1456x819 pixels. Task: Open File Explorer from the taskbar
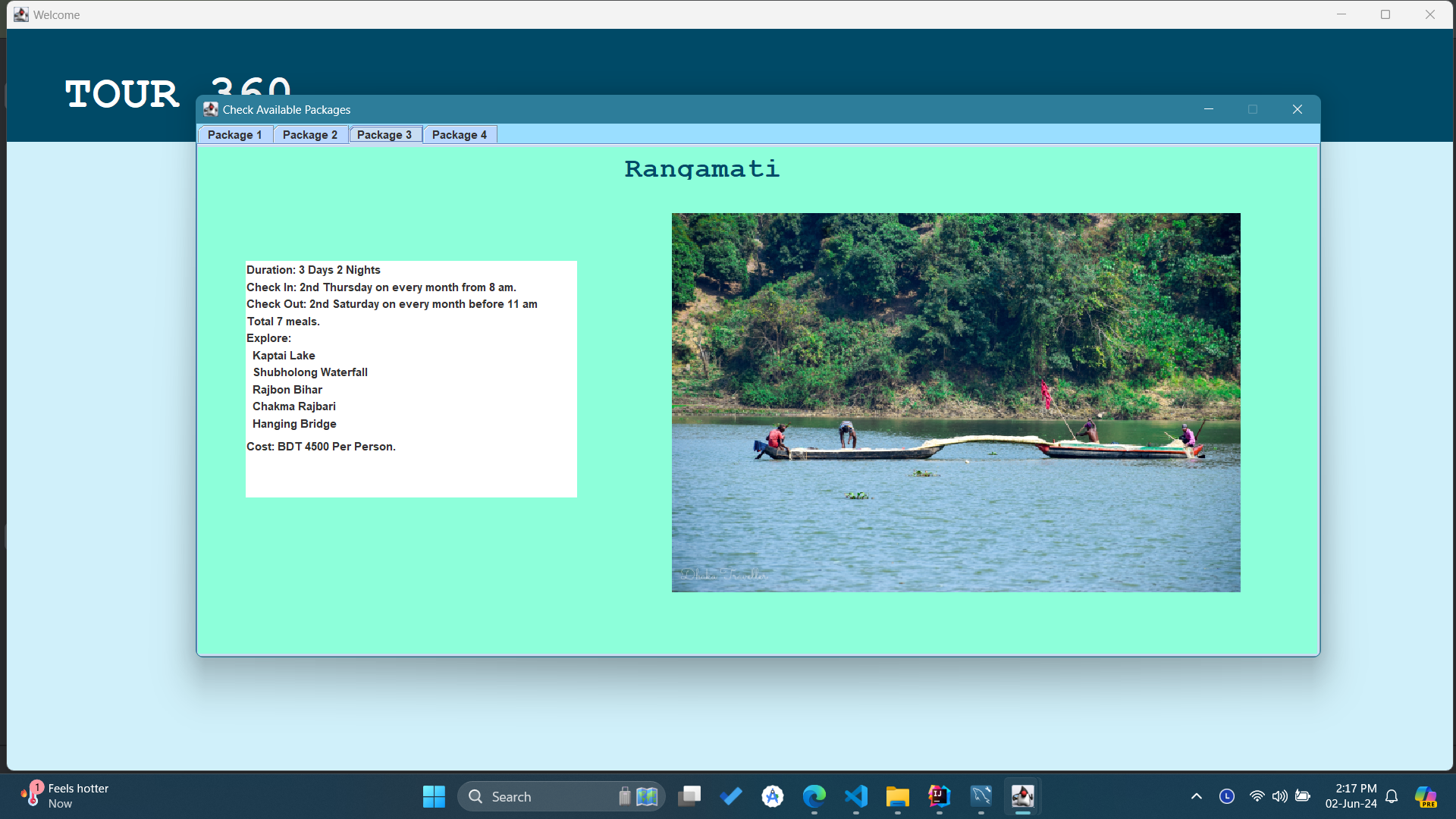897,796
